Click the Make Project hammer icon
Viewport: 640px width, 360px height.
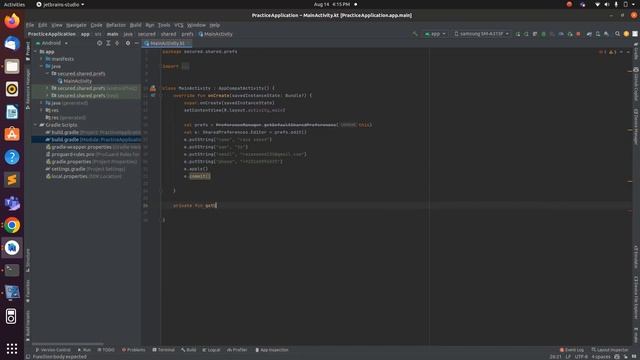pos(415,34)
